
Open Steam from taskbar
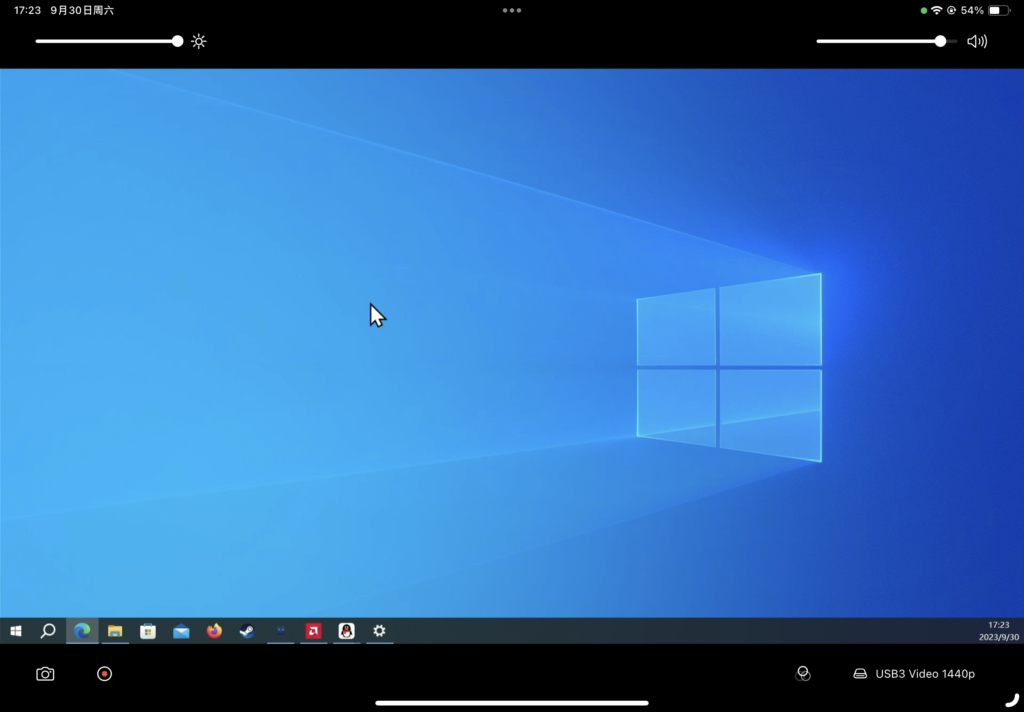[x=247, y=631]
